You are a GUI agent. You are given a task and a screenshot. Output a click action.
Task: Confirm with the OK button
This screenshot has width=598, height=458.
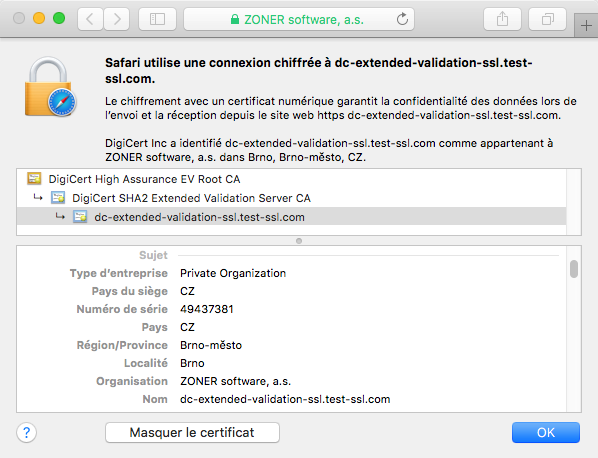point(546,432)
